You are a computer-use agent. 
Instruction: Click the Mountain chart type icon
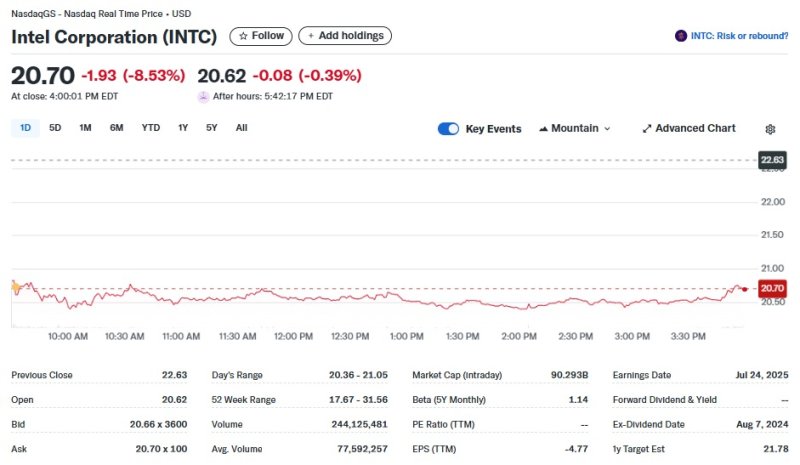tap(543, 129)
